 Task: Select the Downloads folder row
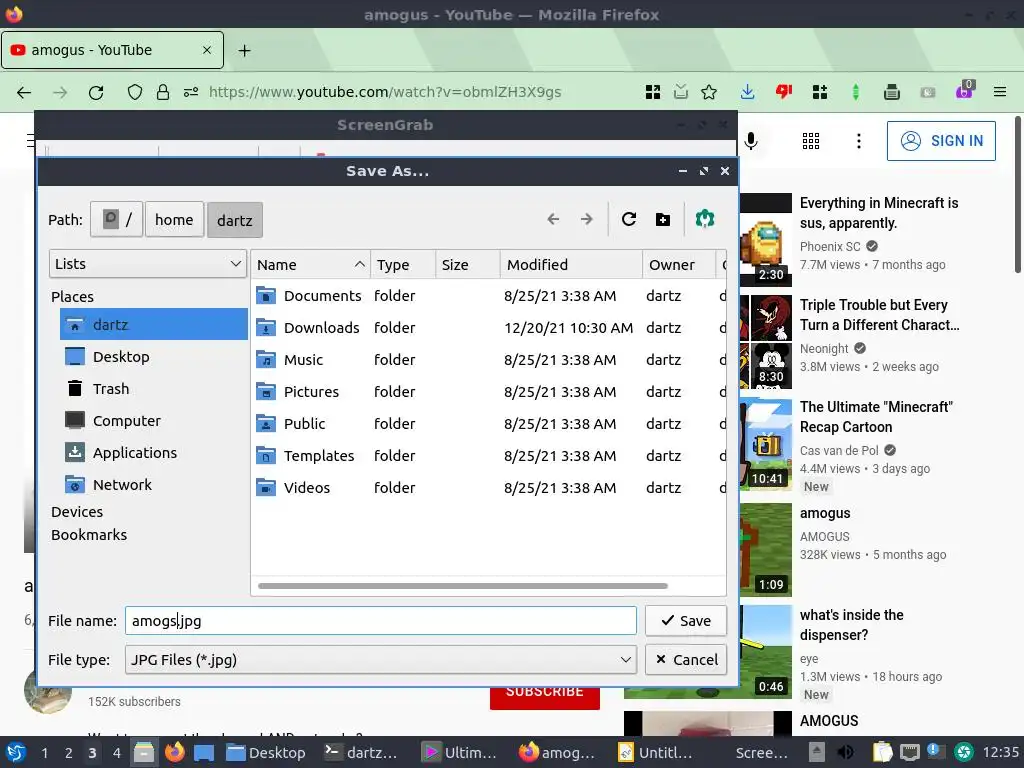[488, 328]
